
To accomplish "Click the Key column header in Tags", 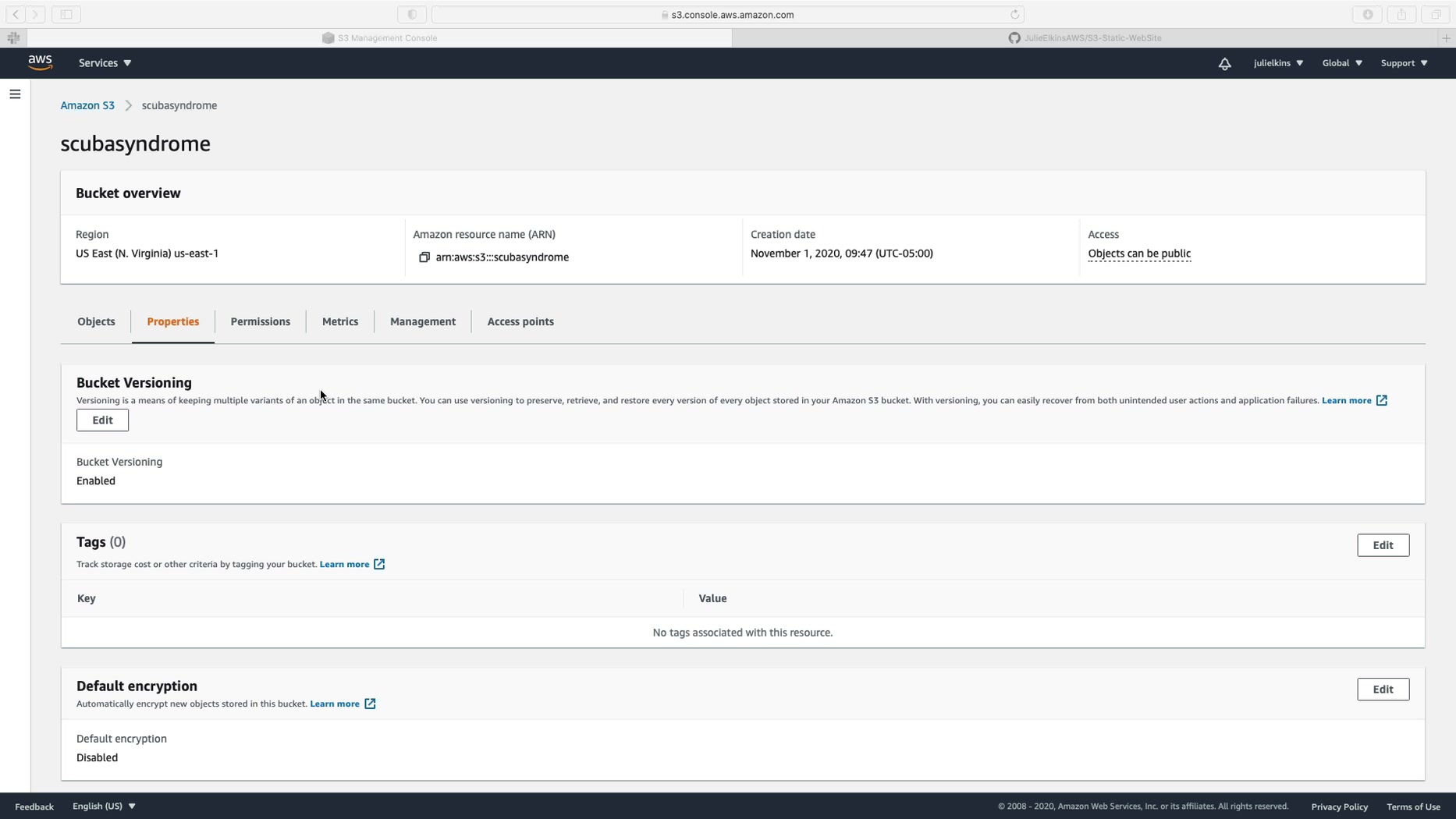I will pos(87,598).
